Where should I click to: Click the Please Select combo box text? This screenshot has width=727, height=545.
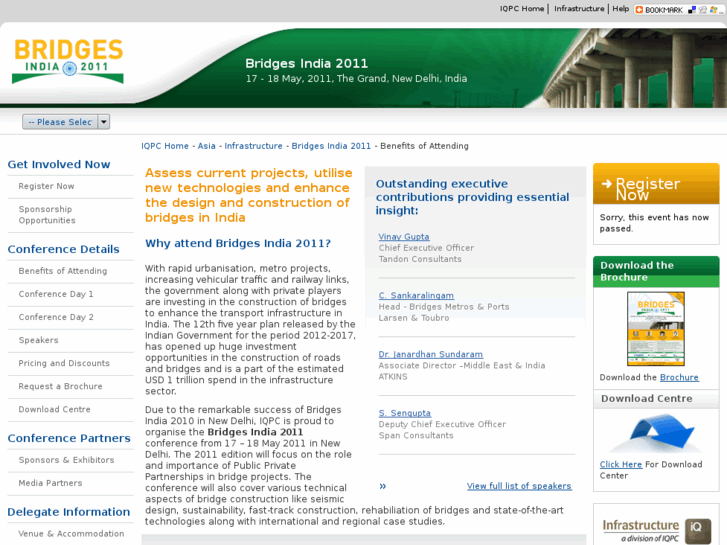(60, 122)
